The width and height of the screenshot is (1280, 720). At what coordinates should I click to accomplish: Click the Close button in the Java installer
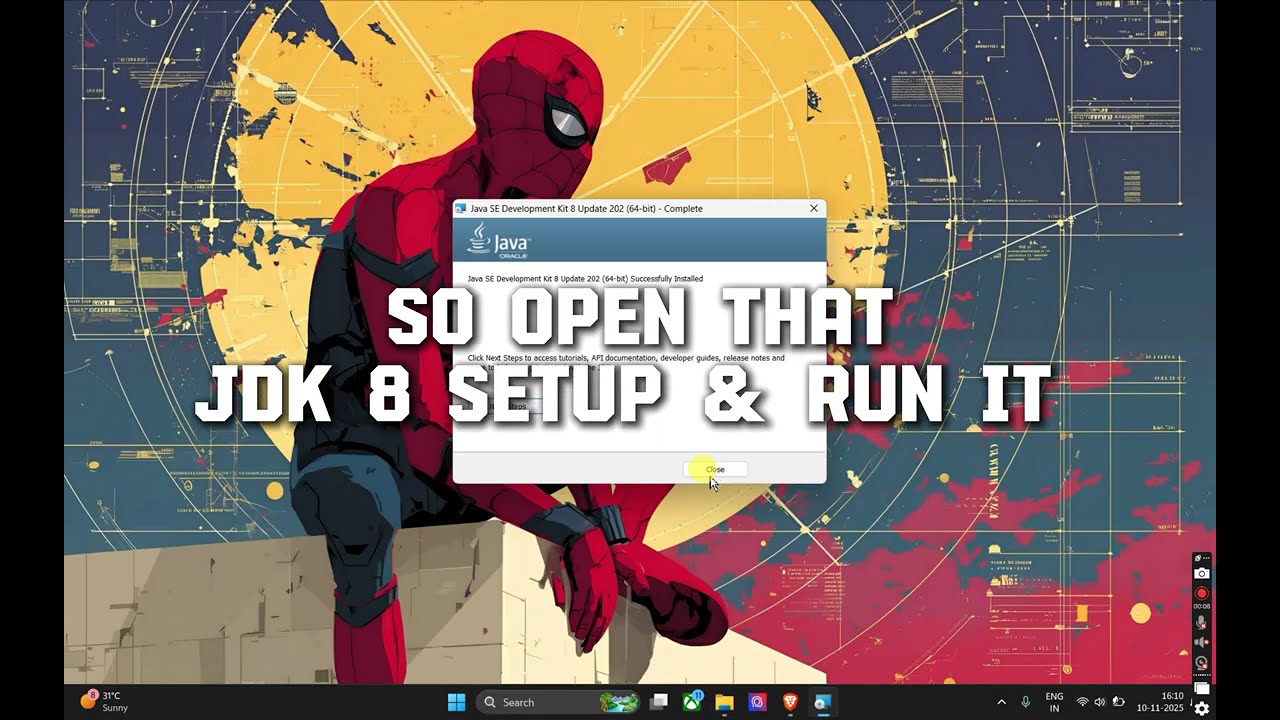point(715,469)
